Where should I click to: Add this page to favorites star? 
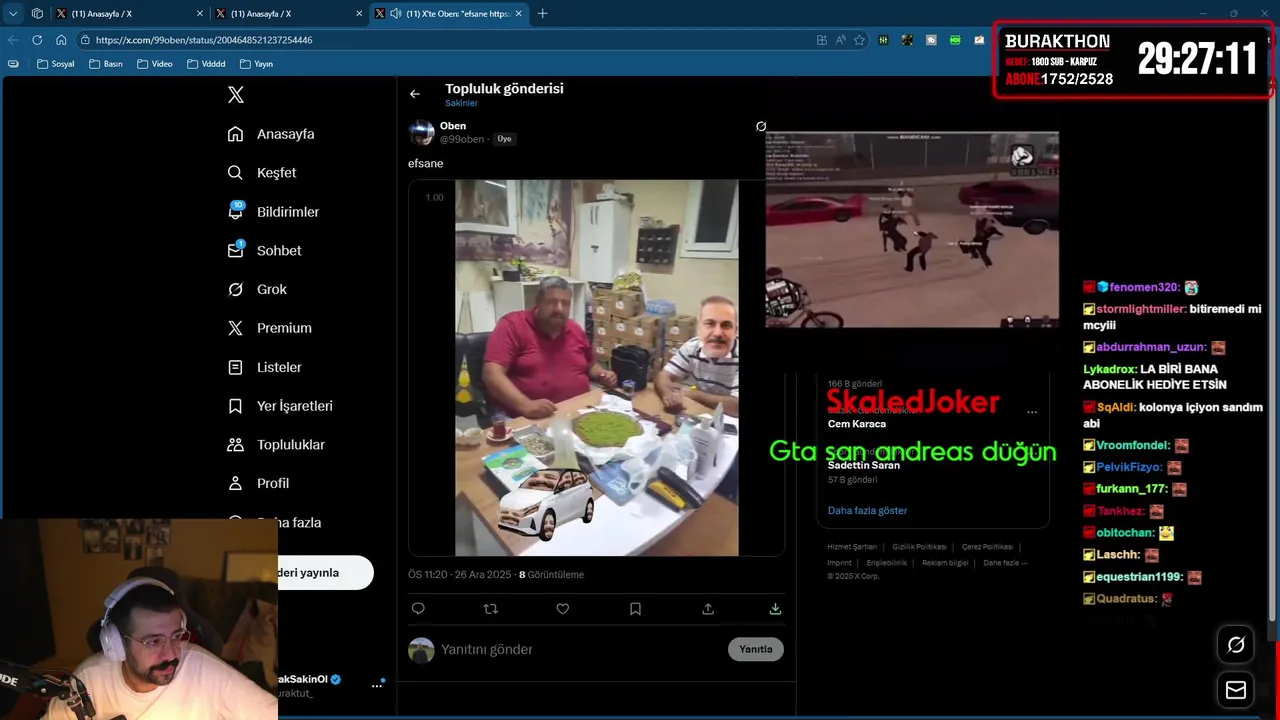(x=859, y=40)
